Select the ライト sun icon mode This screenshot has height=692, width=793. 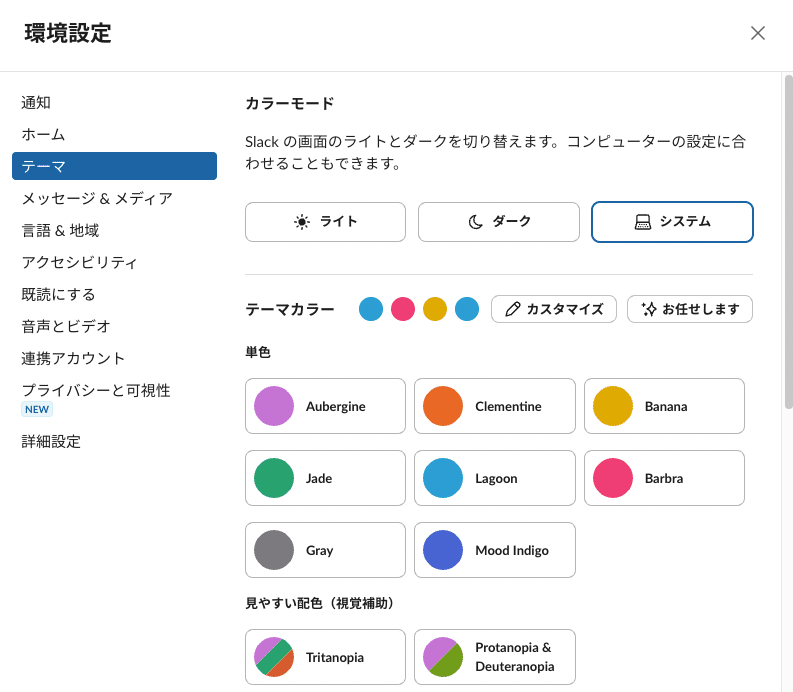click(x=325, y=222)
